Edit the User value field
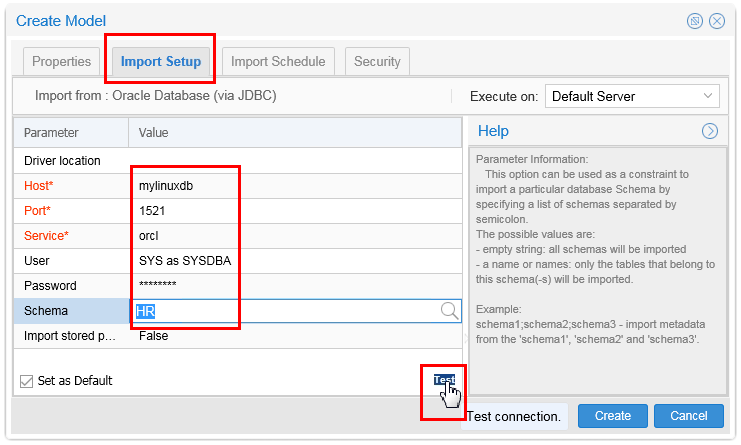The width and height of the screenshot is (741, 445). tap(295, 261)
